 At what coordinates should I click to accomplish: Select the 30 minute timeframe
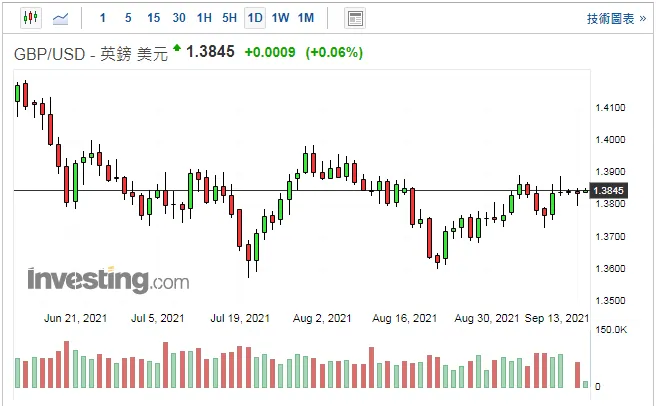179,18
